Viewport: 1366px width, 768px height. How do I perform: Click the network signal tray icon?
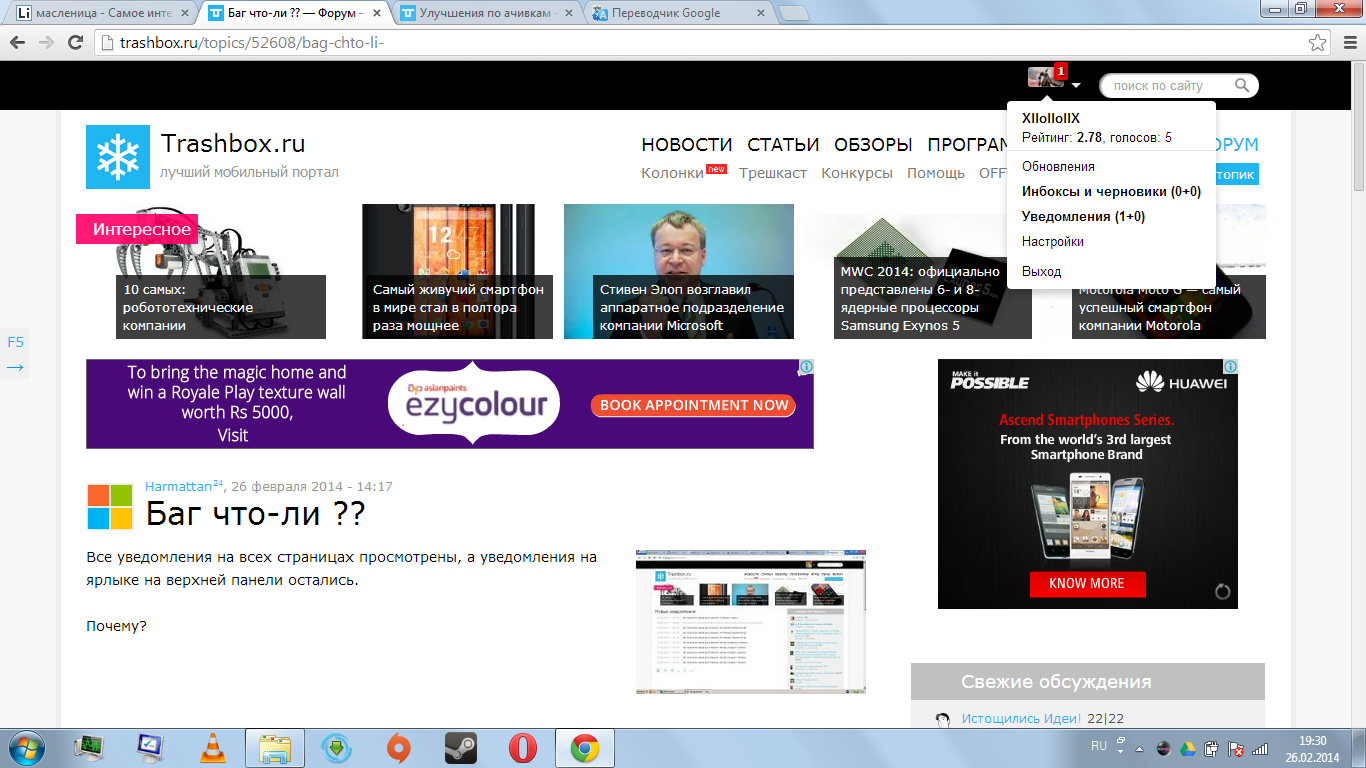point(1260,747)
